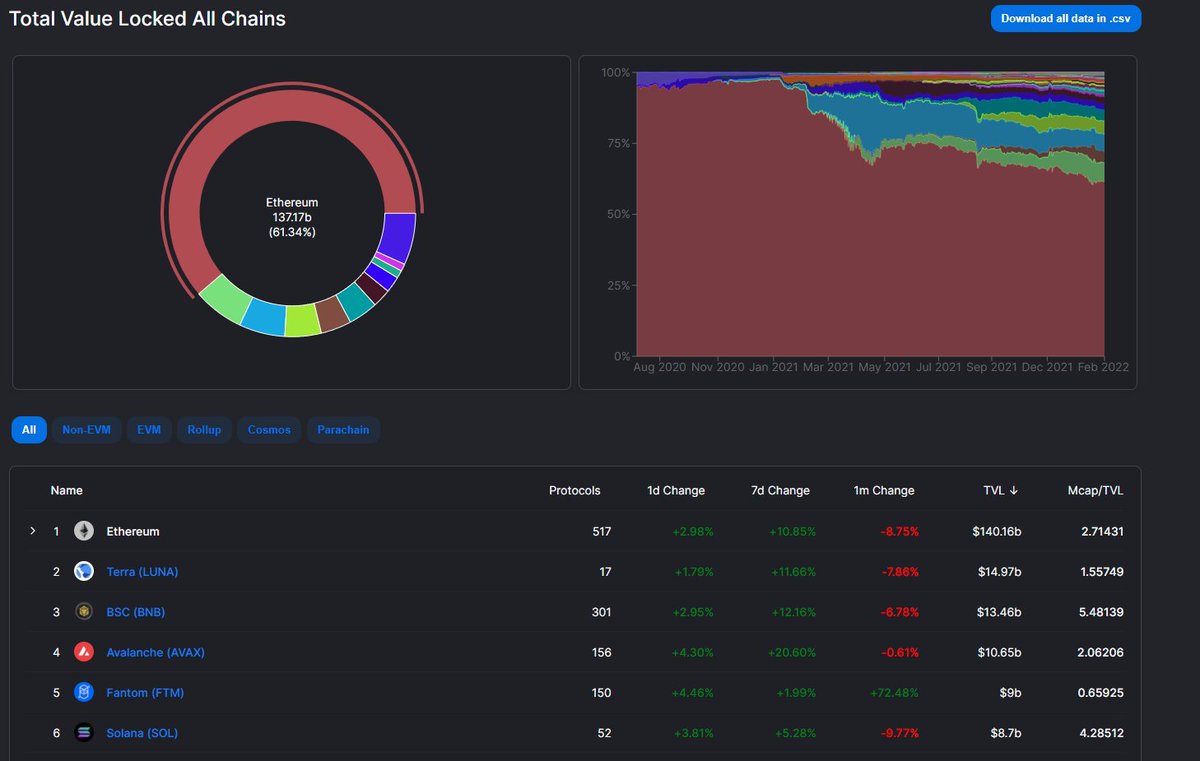Click the +20.60% Avalanche weekly change
Screen dimensions: 1200x761
[x=790, y=652]
